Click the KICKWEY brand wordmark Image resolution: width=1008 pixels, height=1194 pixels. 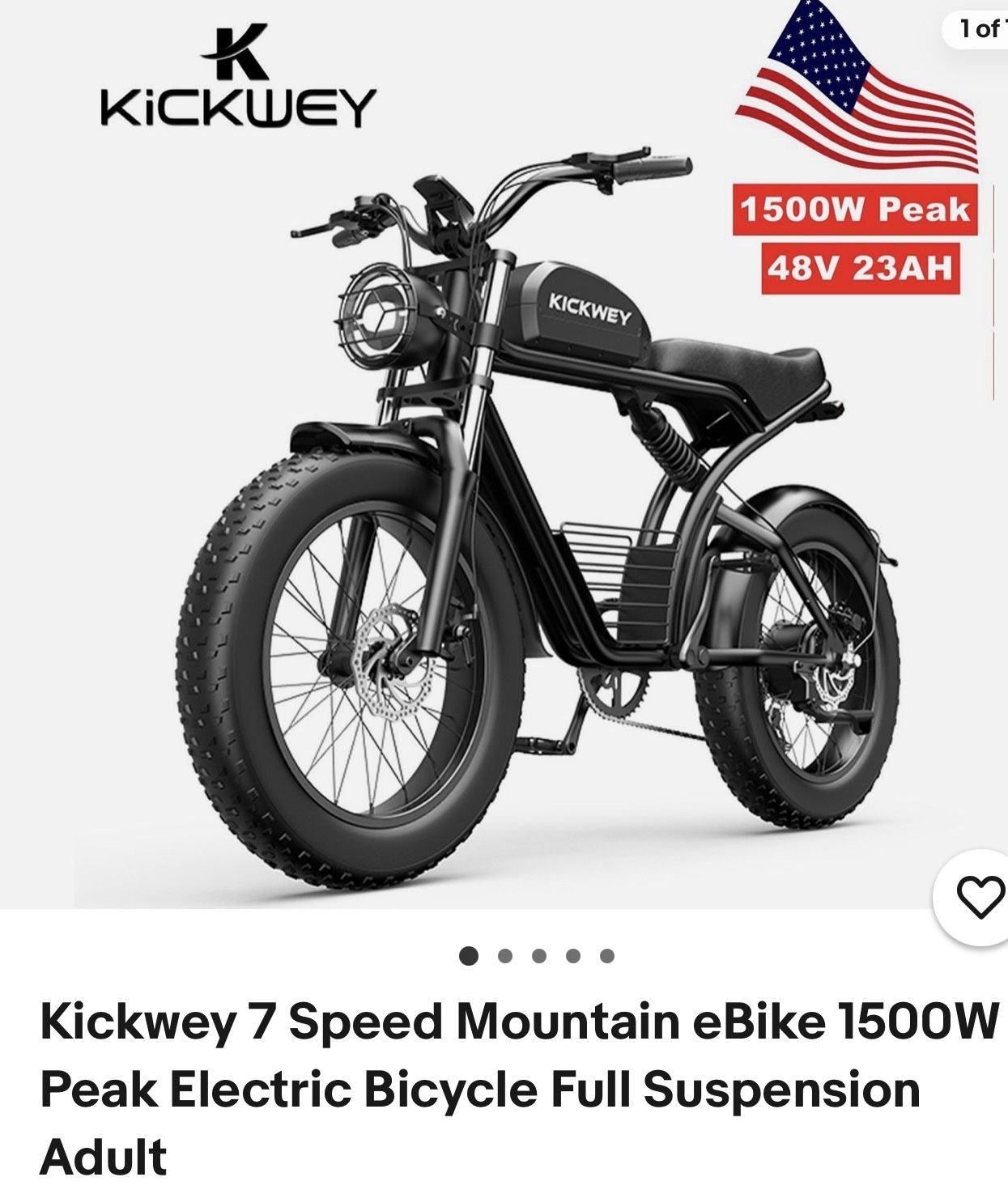click(x=237, y=108)
